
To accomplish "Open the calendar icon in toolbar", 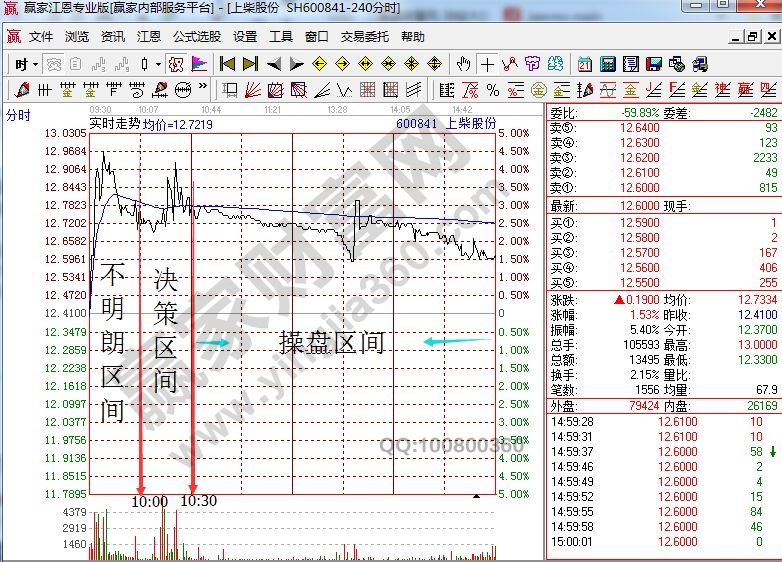I will [x=584, y=64].
